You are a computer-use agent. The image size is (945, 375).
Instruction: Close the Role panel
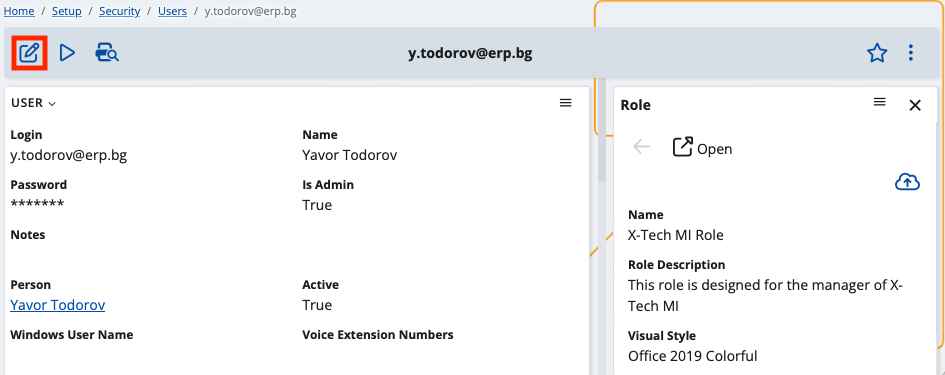tap(915, 106)
